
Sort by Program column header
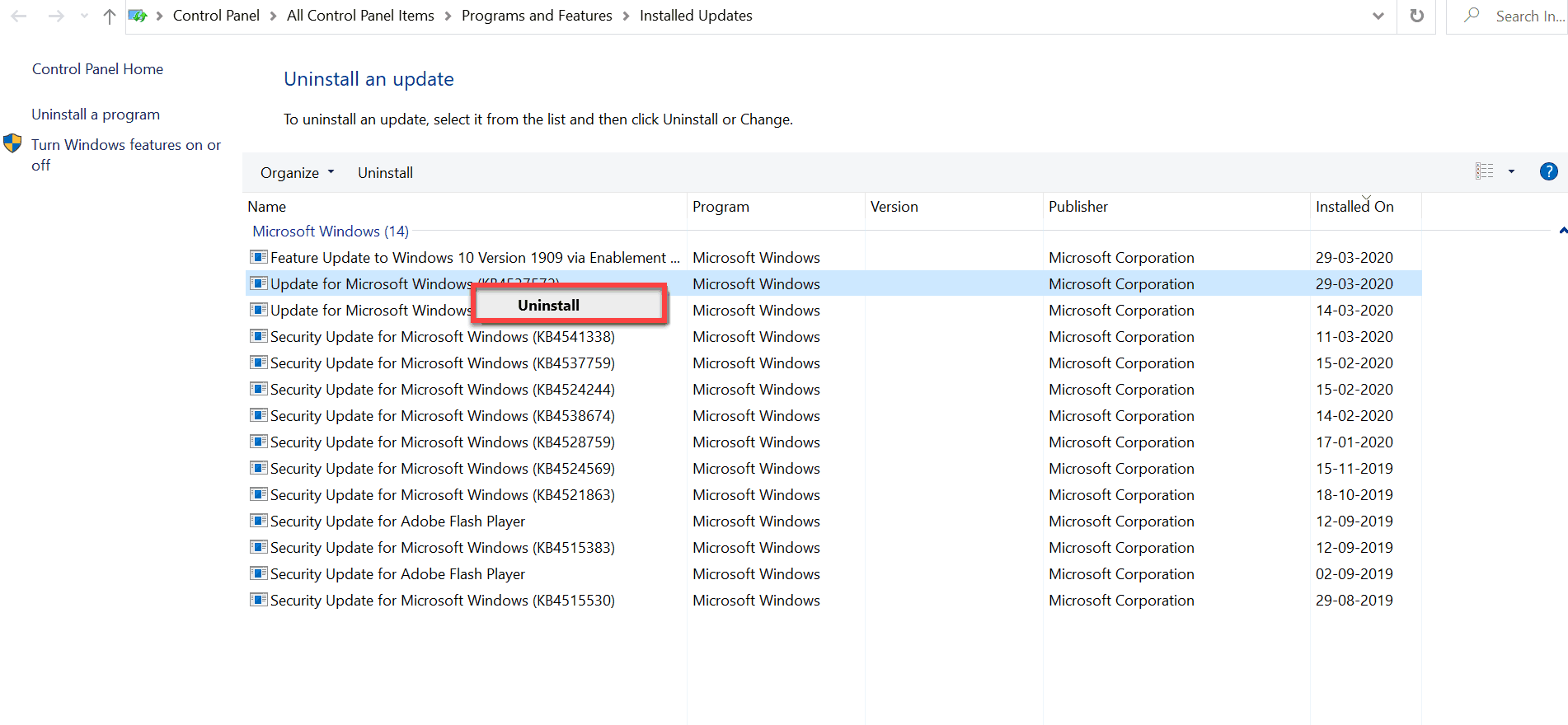pos(776,207)
